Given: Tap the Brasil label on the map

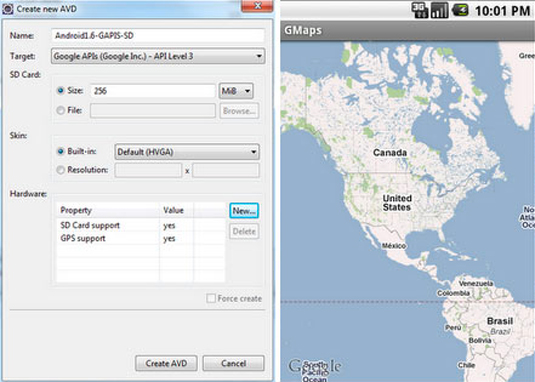Looking at the screenshot, I should [500, 321].
